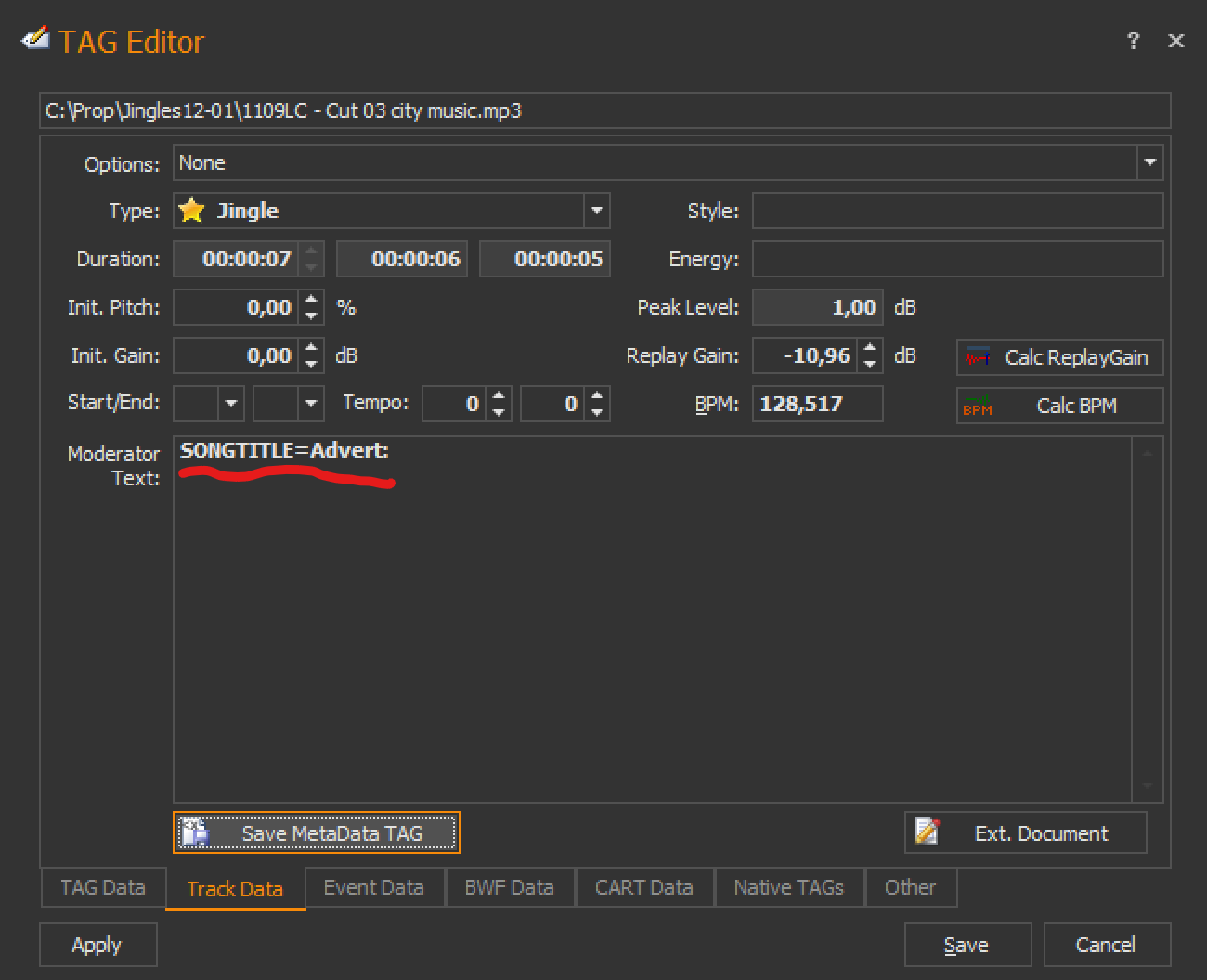Click the TAG Editor pencil icon in title
This screenshot has width=1207, height=980.
[x=35, y=40]
